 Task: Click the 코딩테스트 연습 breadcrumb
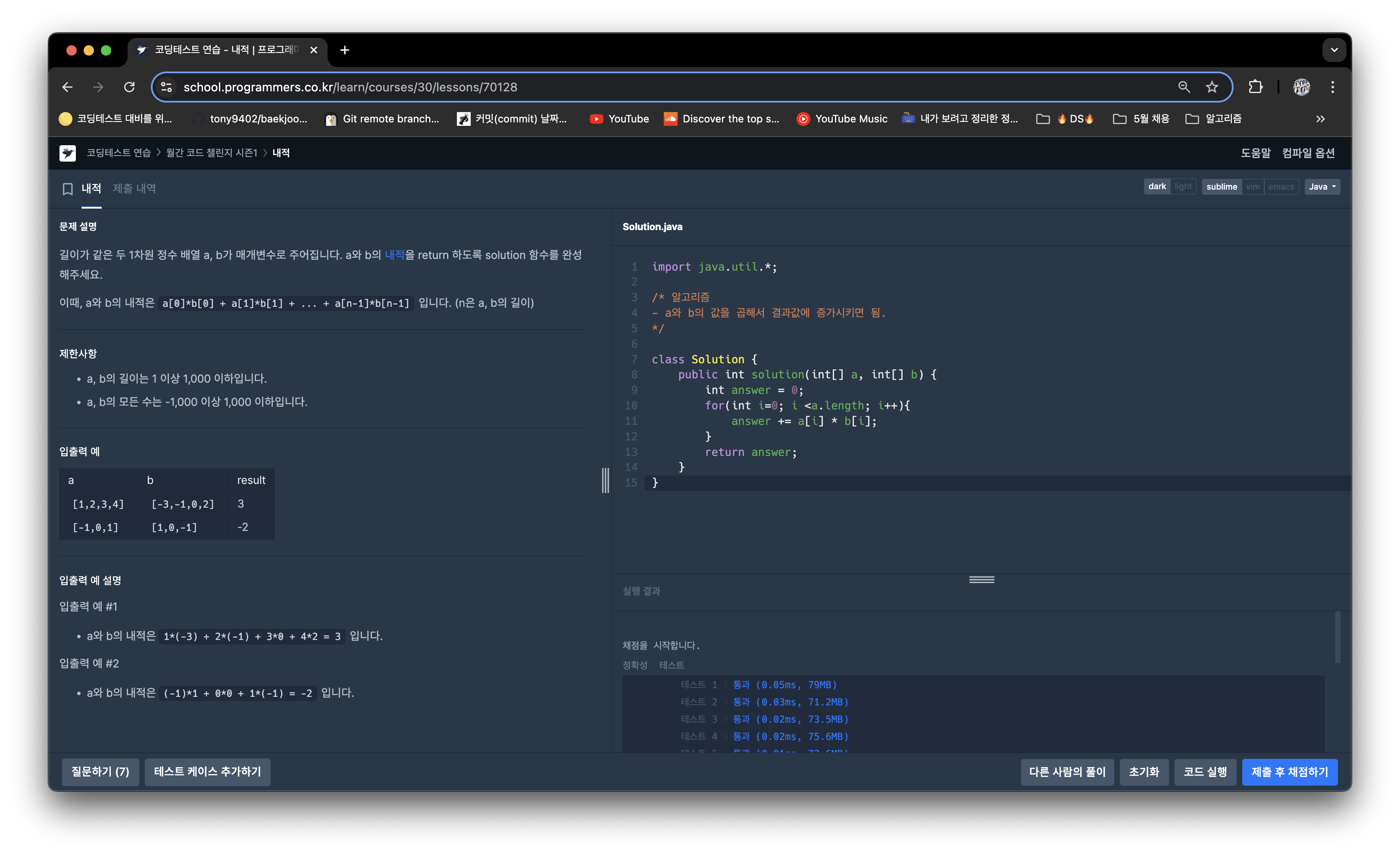[118, 153]
